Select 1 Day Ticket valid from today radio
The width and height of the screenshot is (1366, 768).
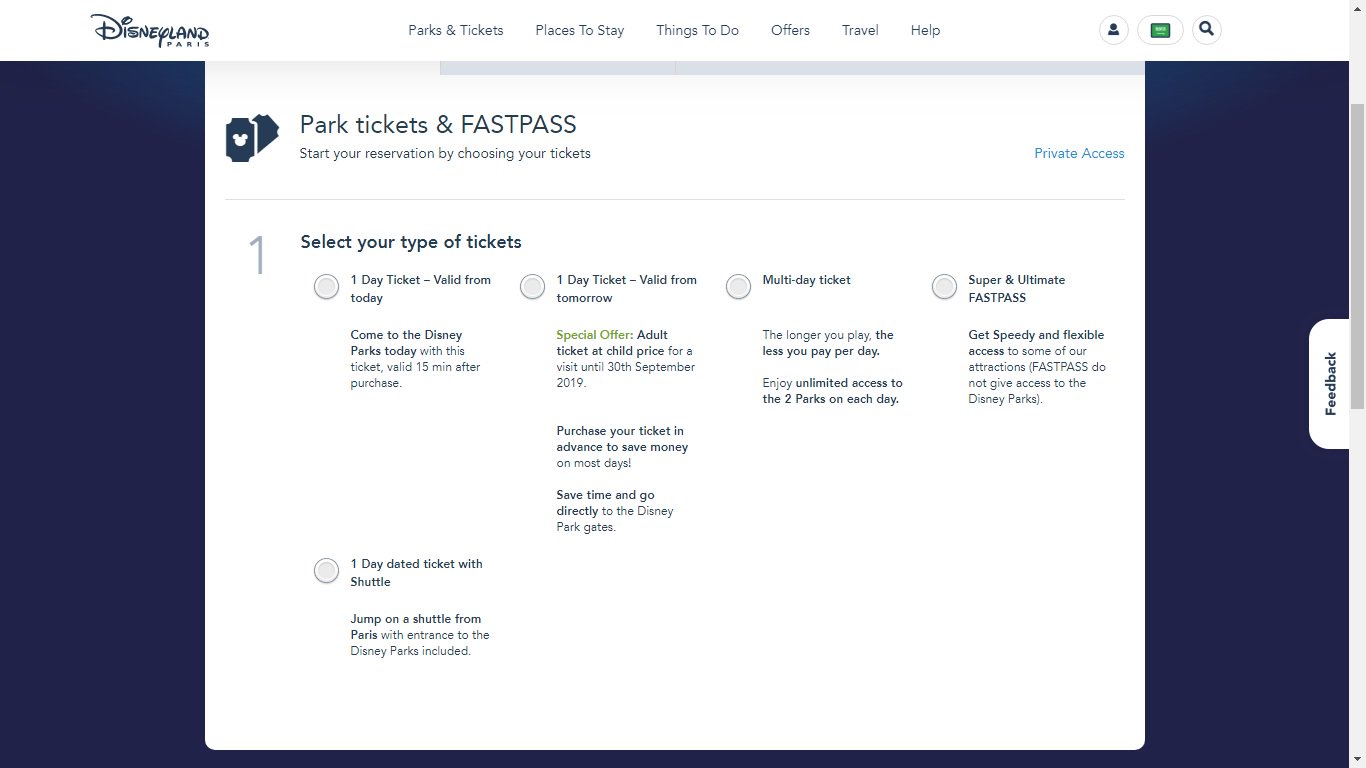tap(326, 287)
